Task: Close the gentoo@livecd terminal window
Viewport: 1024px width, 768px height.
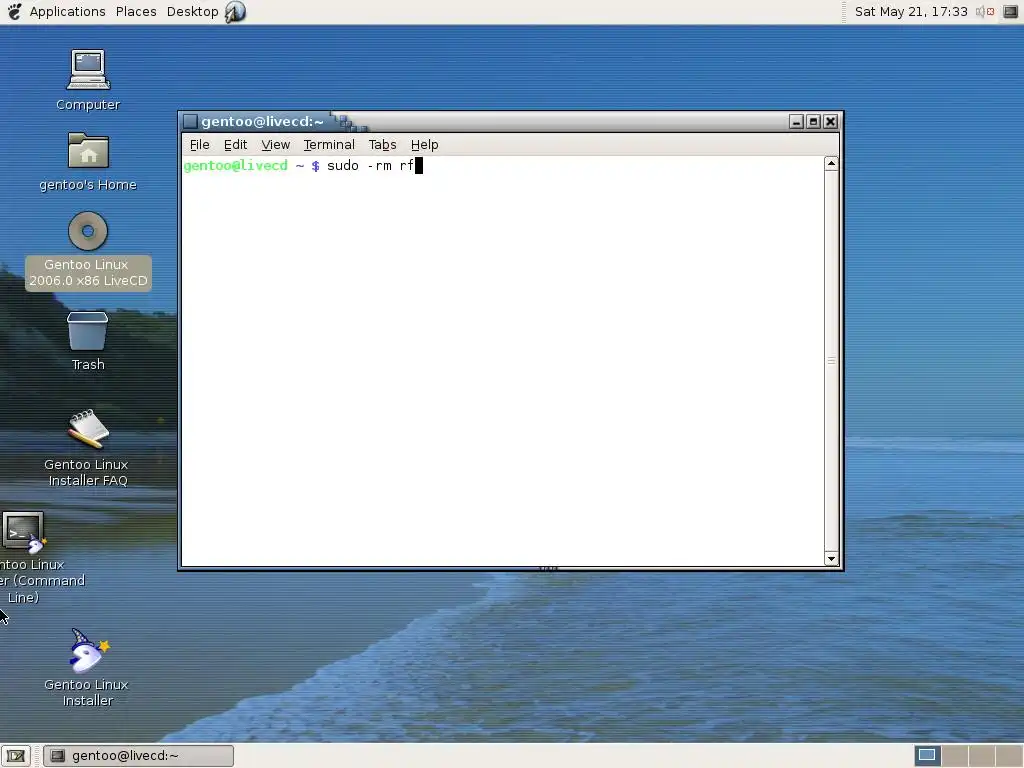Action: pos(830,121)
